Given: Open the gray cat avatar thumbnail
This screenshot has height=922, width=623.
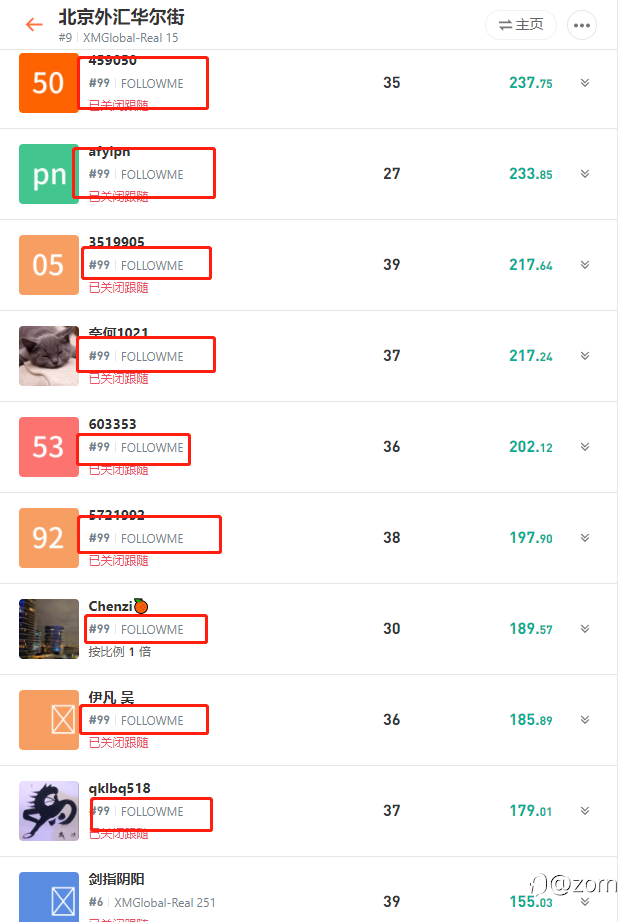Looking at the screenshot, I should click(48, 356).
